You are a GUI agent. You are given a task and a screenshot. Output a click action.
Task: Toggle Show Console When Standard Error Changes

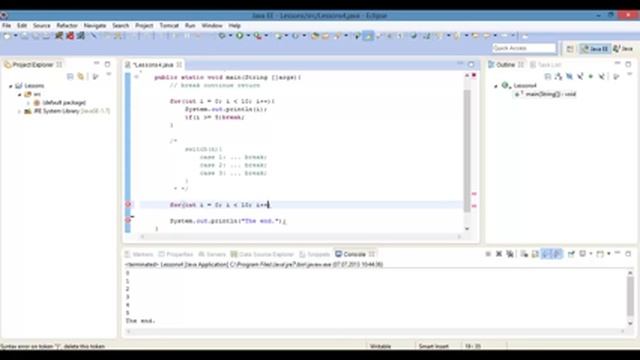pos(557,254)
